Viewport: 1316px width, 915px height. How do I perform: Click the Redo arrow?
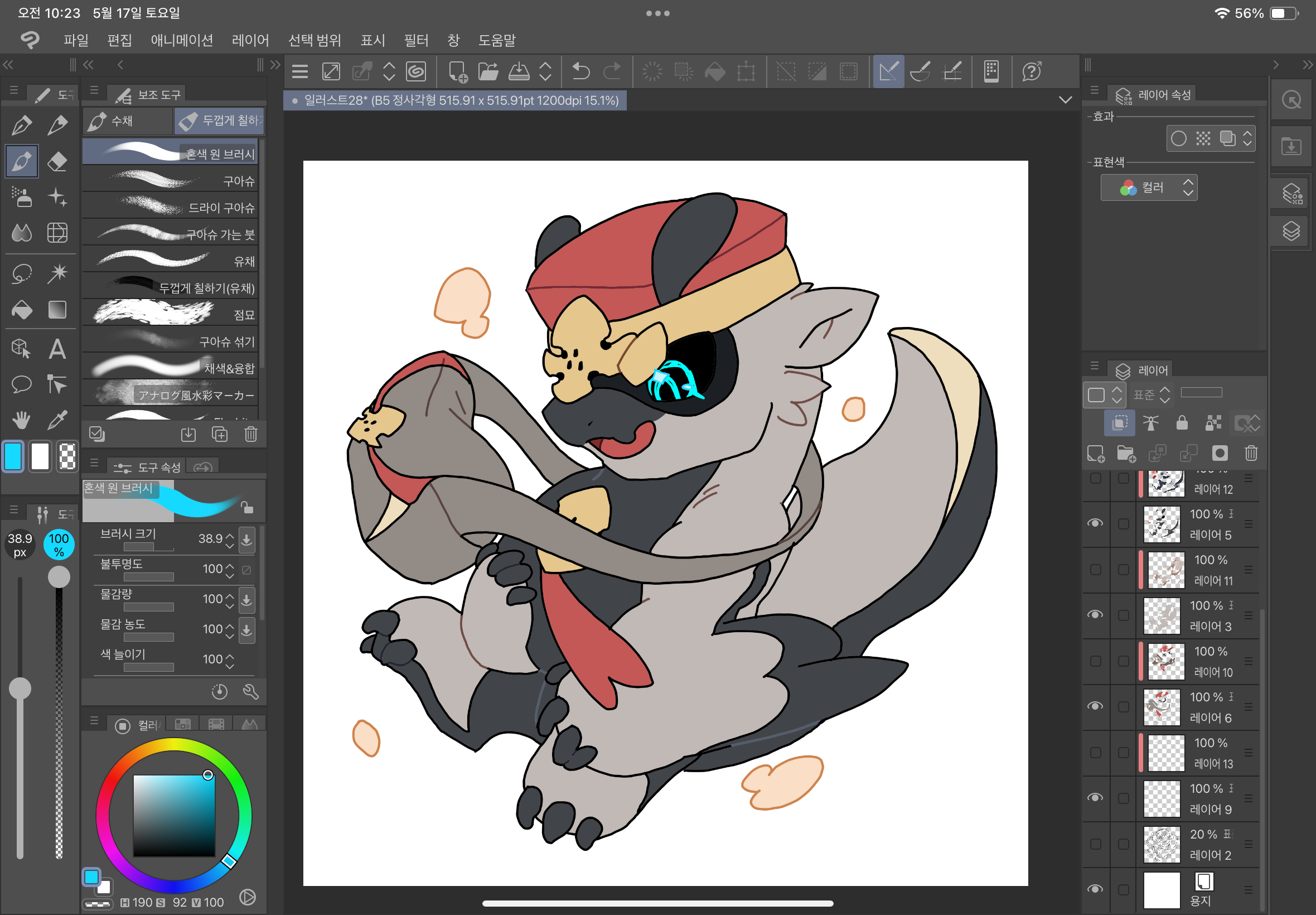612,71
